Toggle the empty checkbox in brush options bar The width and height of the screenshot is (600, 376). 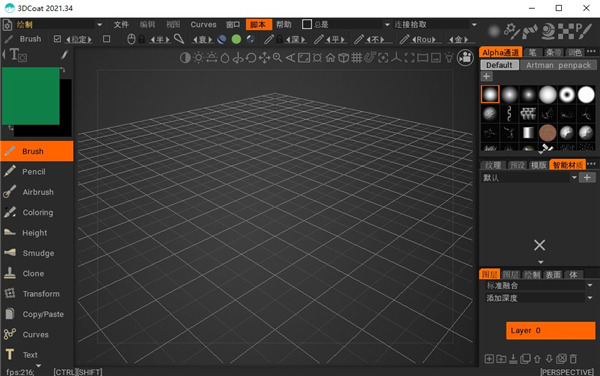click(x=107, y=39)
